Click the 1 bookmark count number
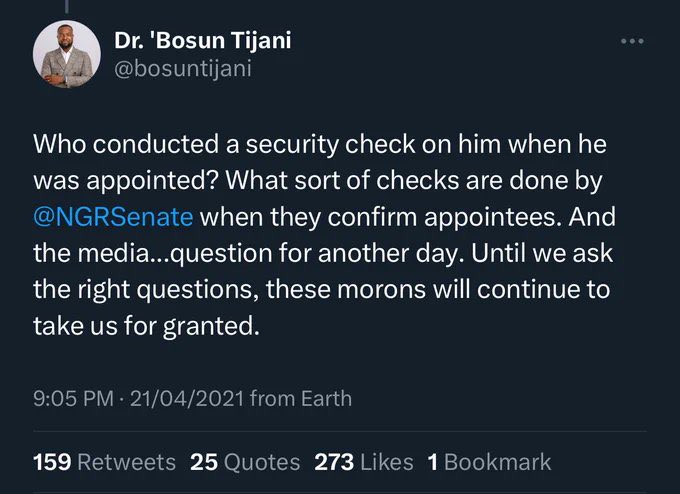Image resolution: width=680 pixels, height=494 pixels. pos(433,461)
